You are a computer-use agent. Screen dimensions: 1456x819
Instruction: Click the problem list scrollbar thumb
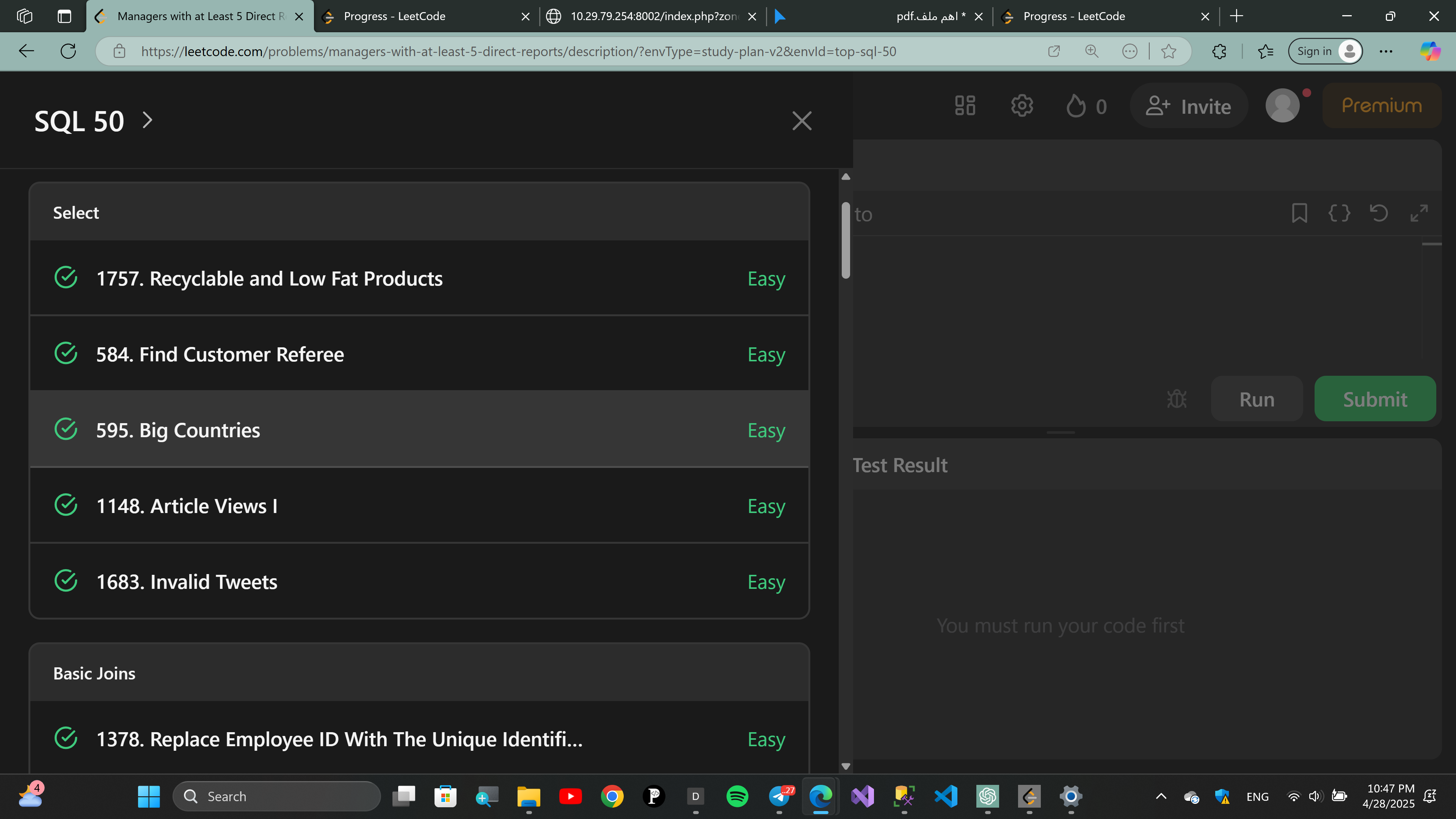[846, 240]
